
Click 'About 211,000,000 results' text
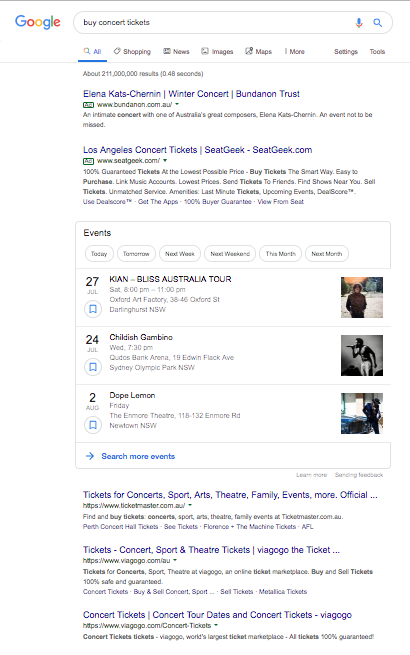(x=120, y=74)
